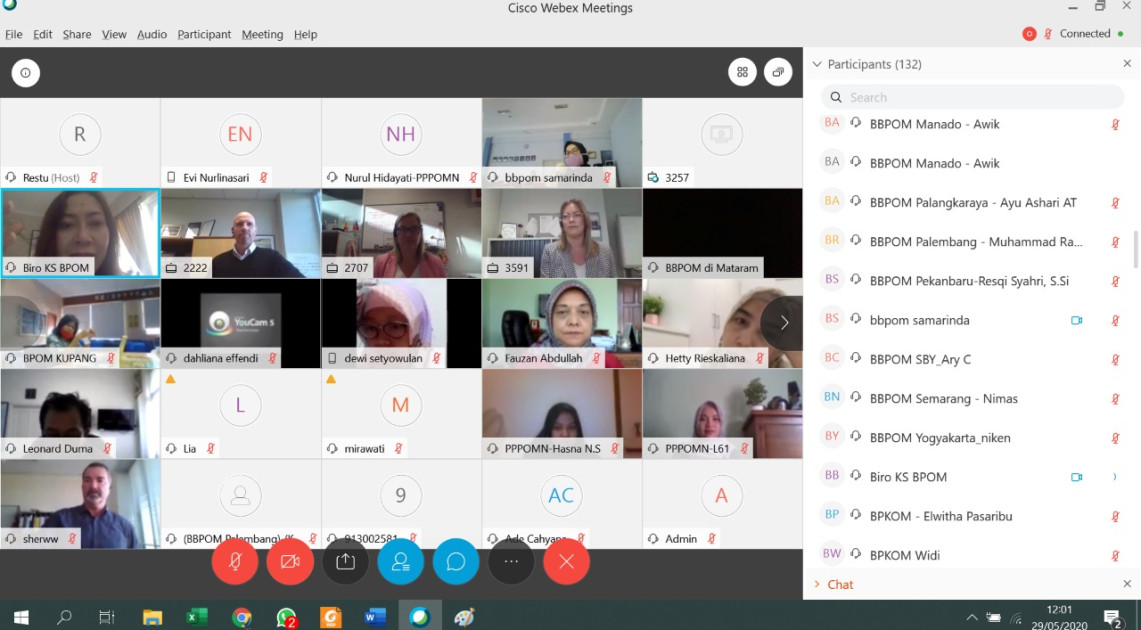
Task: Collapse the Participants panel header chevron
Action: click(817, 64)
